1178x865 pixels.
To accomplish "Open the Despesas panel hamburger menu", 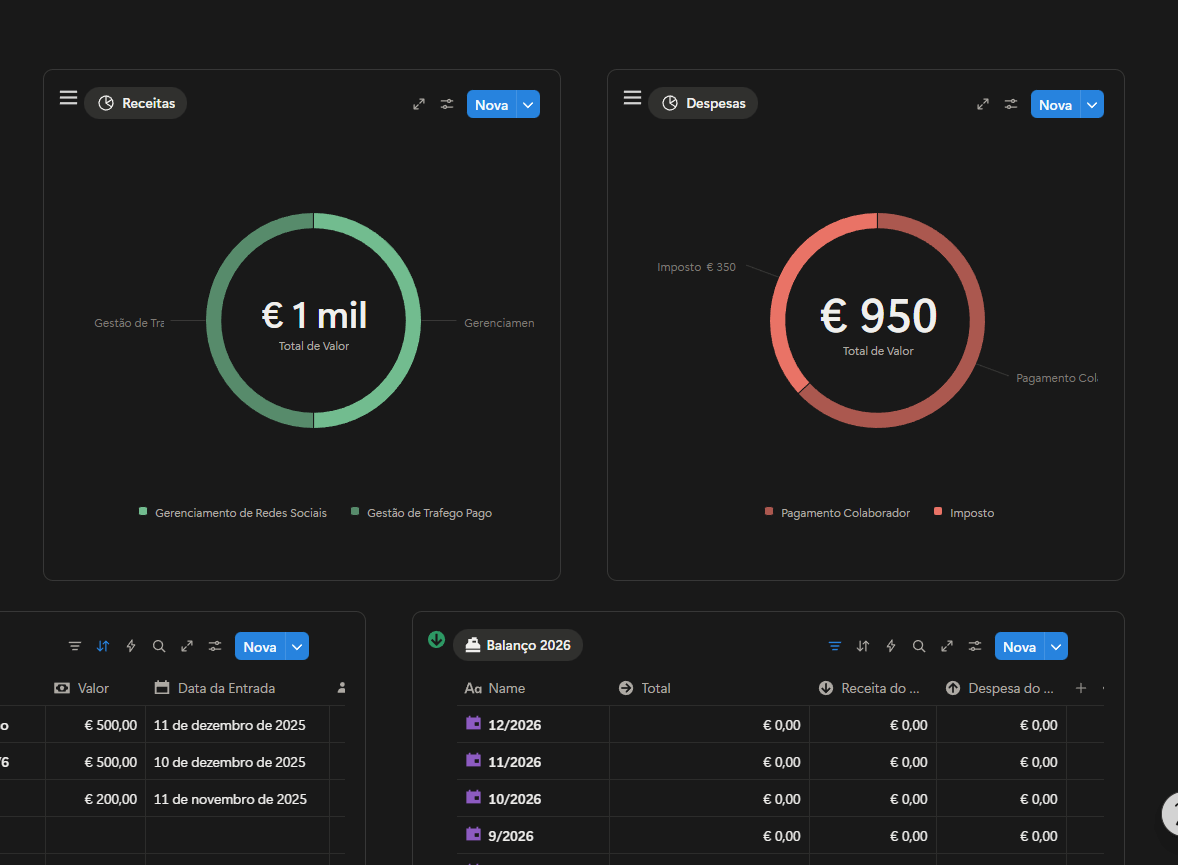I will click(x=632, y=98).
